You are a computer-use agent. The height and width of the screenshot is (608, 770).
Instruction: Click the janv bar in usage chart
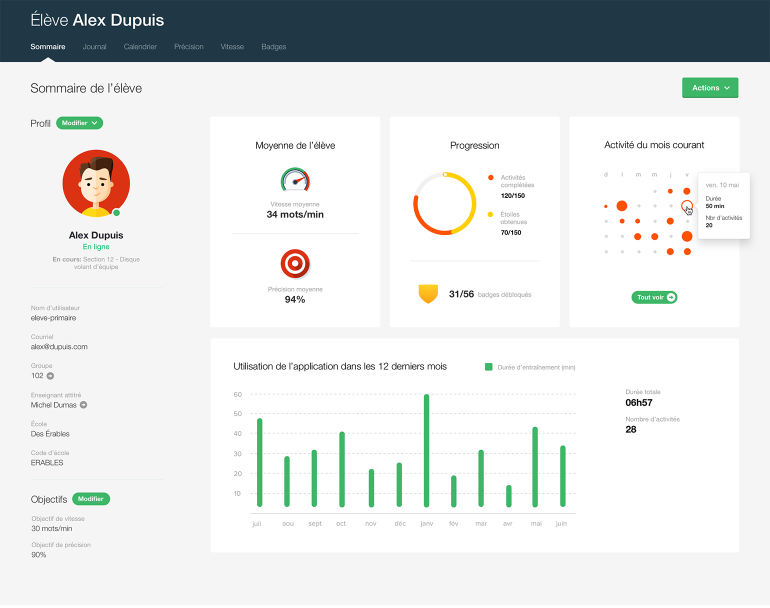click(x=426, y=450)
